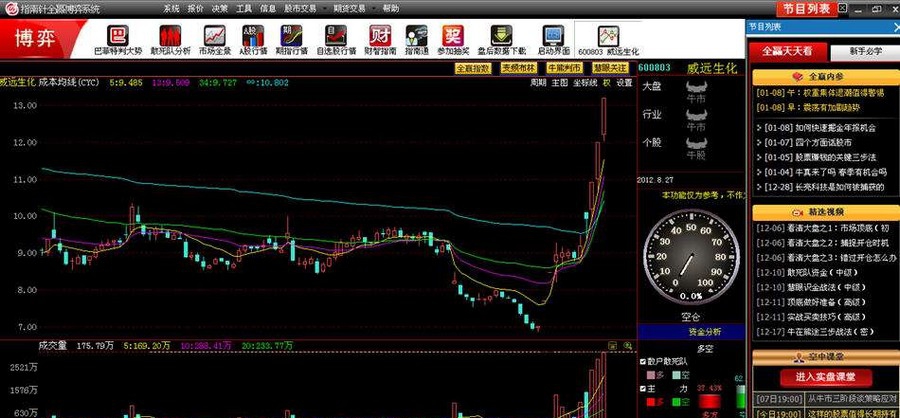Click the 个股 bull indicator icon
This screenshot has height=418, width=900.
pyautogui.click(x=696, y=142)
